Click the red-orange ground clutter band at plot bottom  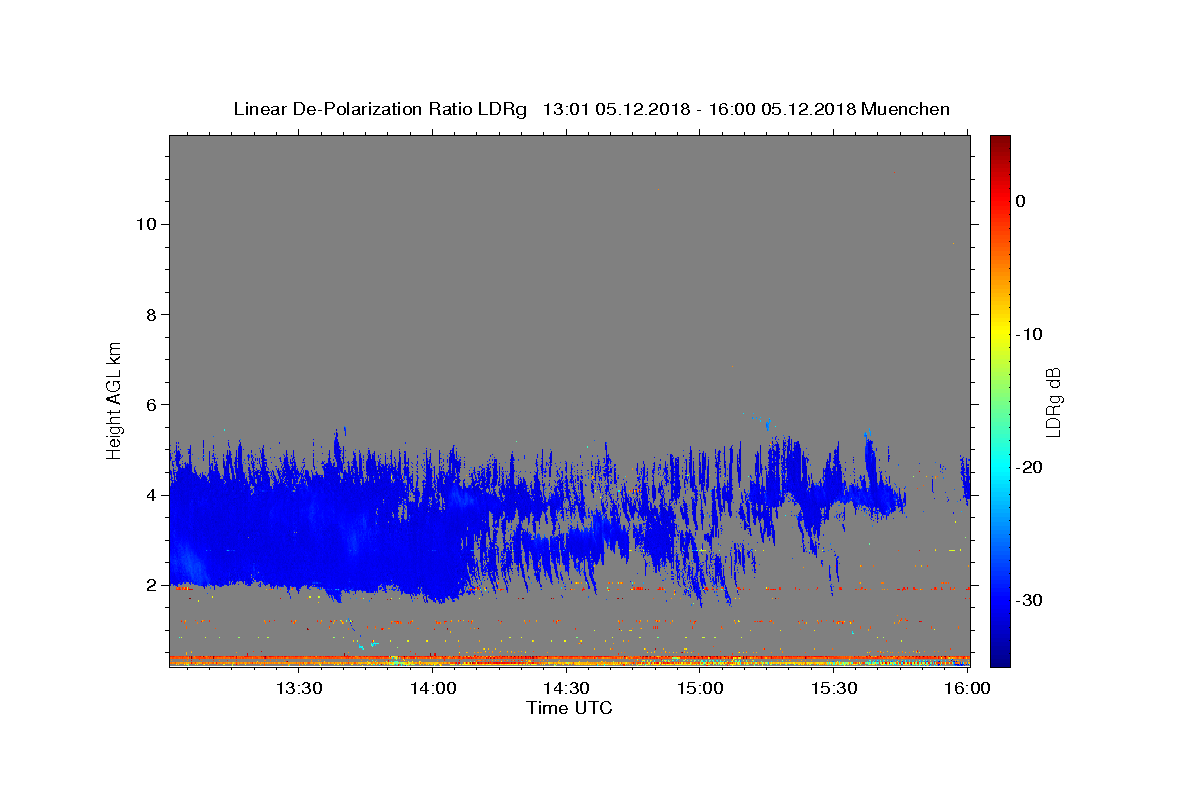click(569, 659)
